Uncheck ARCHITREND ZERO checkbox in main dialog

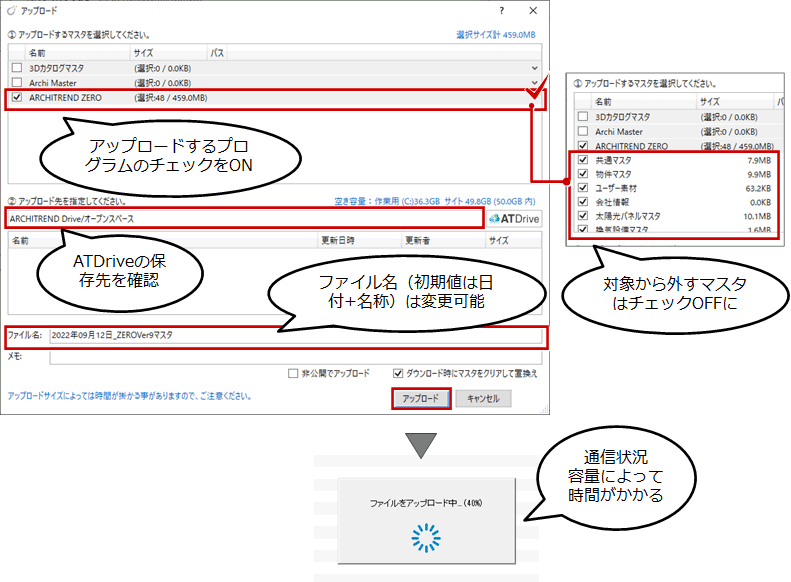17,97
